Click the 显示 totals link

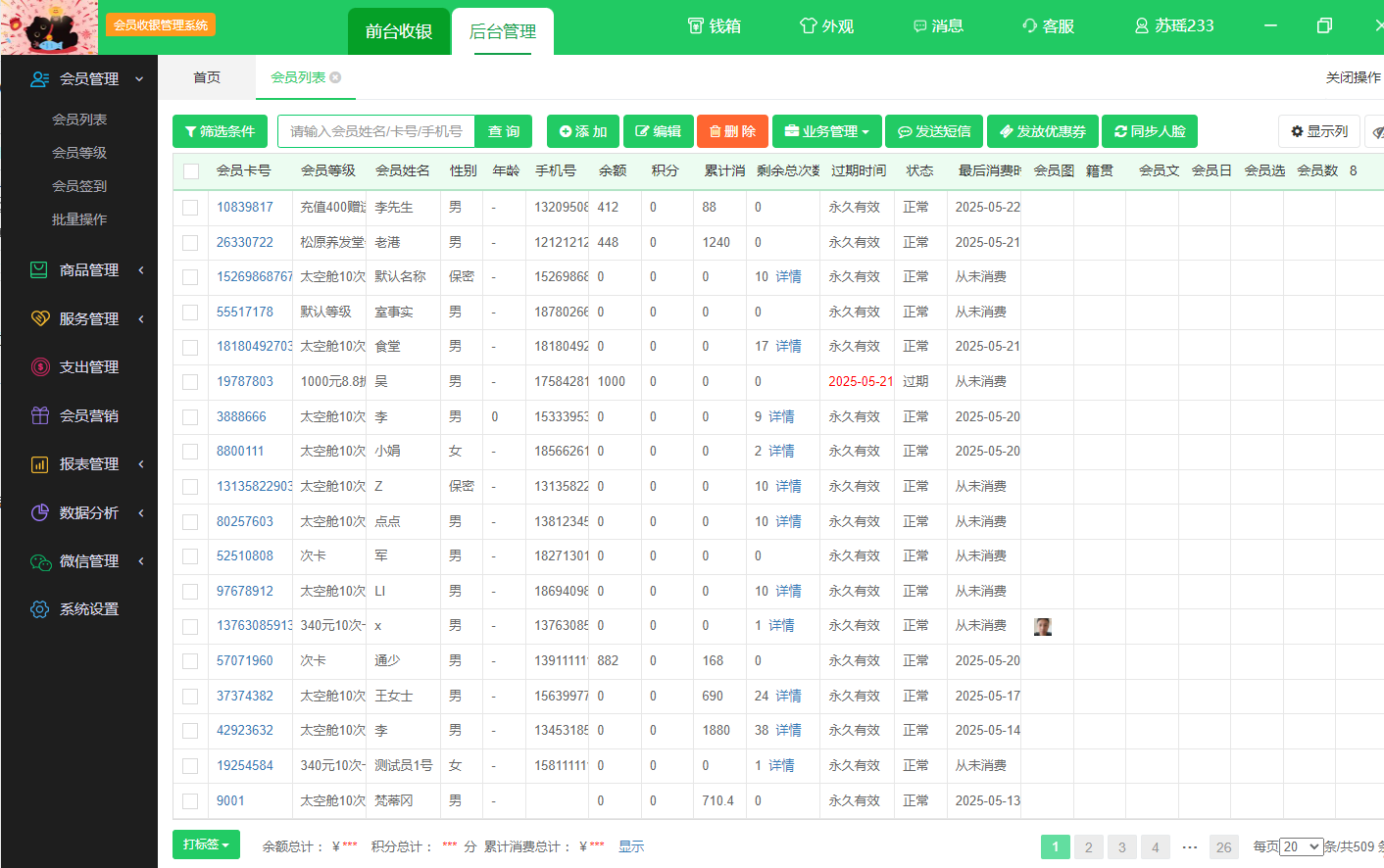click(631, 846)
